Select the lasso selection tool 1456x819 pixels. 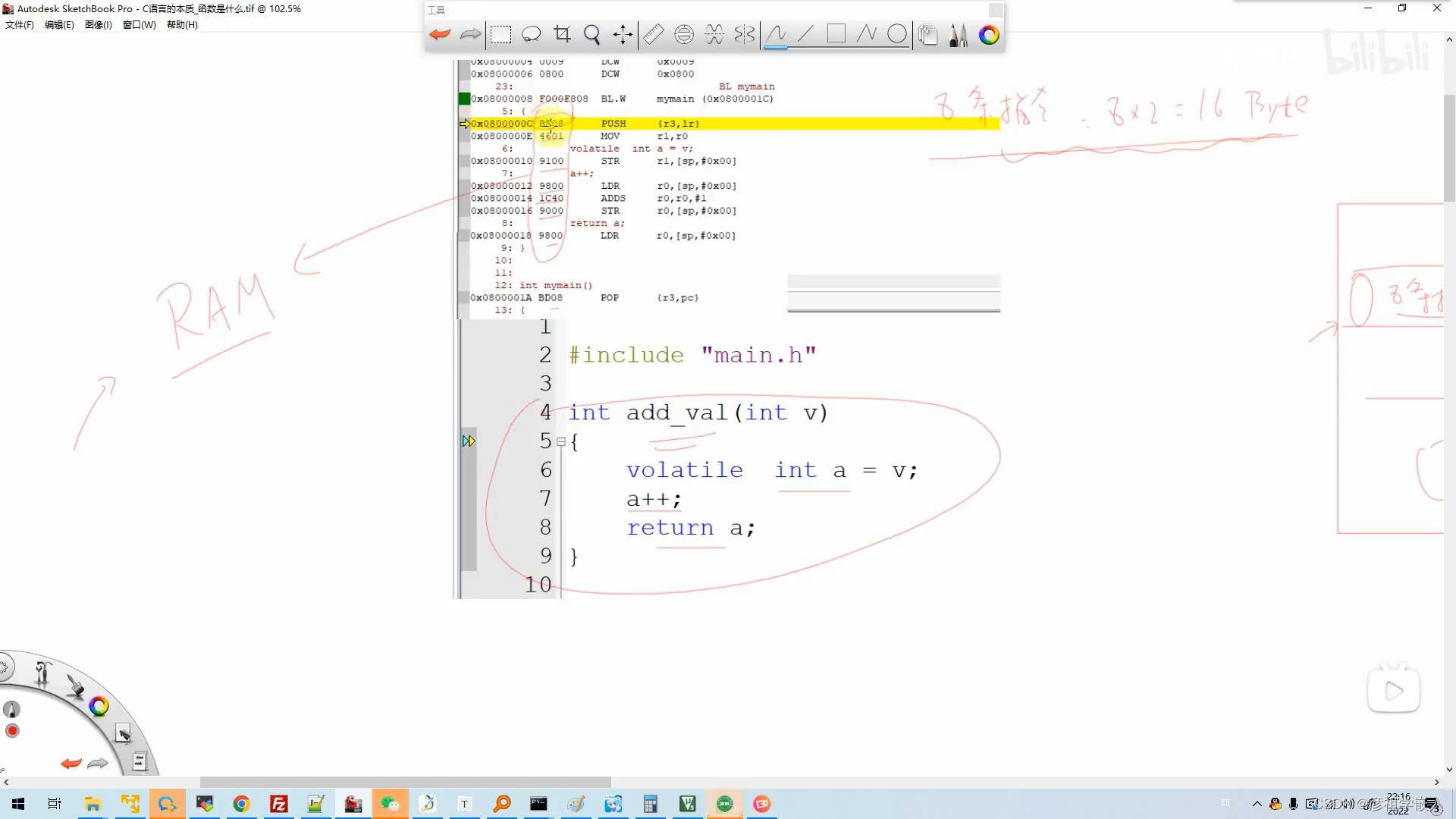coord(531,34)
